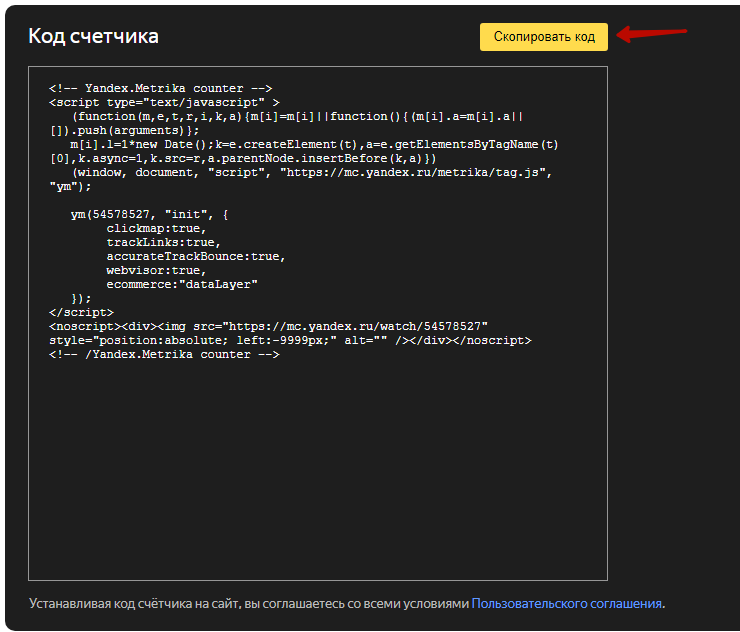Click the opening "Yandex.Metrika counter" comment line
This screenshot has width=740, height=632.
(160, 88)
